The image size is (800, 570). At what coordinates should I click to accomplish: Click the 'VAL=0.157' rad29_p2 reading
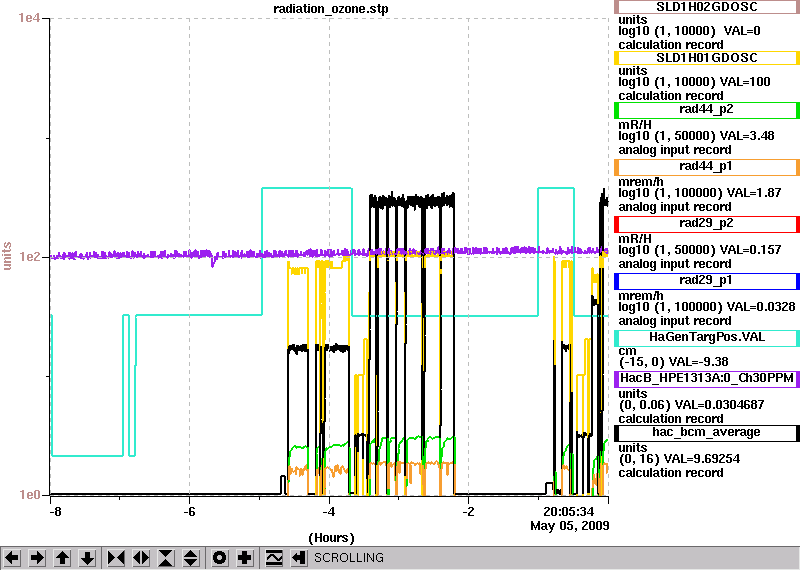point(751,250)
